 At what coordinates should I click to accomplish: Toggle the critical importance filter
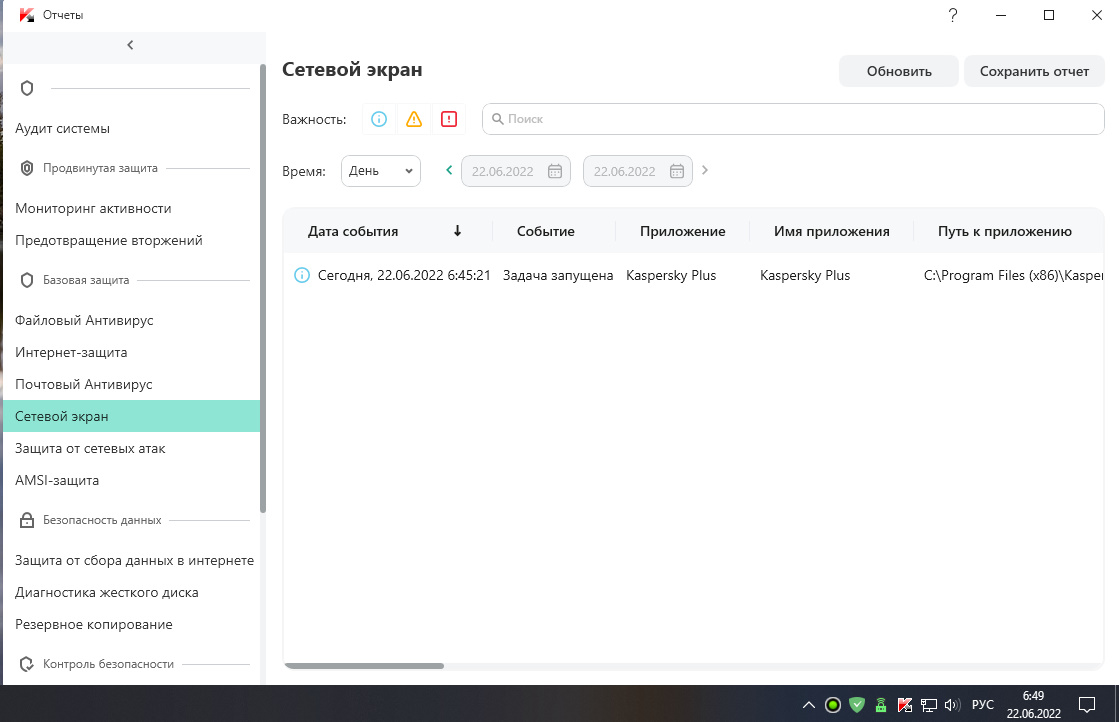tap(449, 119)
